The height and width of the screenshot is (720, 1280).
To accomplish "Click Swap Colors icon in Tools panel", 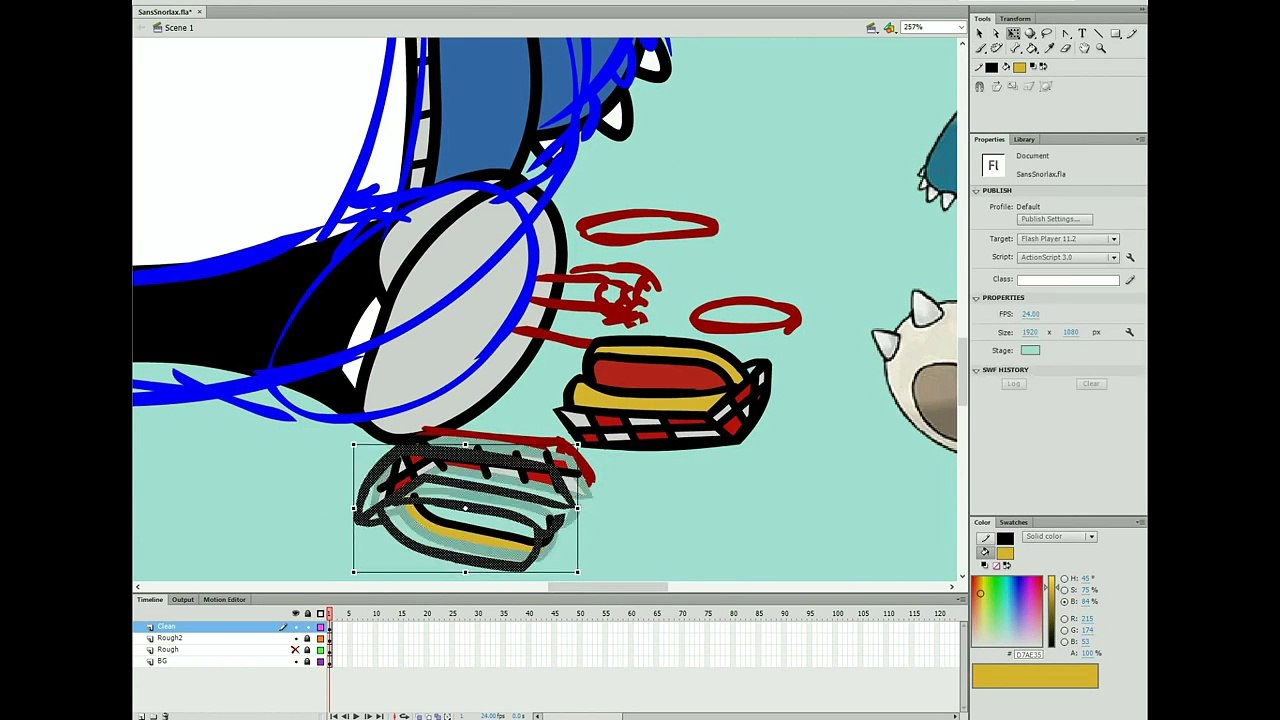I will tap(1043, 66).
